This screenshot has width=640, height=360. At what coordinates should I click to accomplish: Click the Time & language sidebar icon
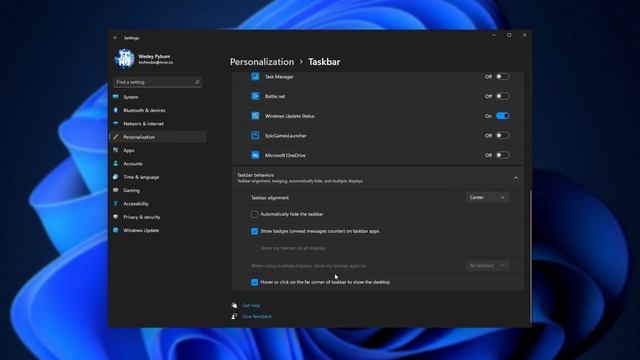click(116, 177)
